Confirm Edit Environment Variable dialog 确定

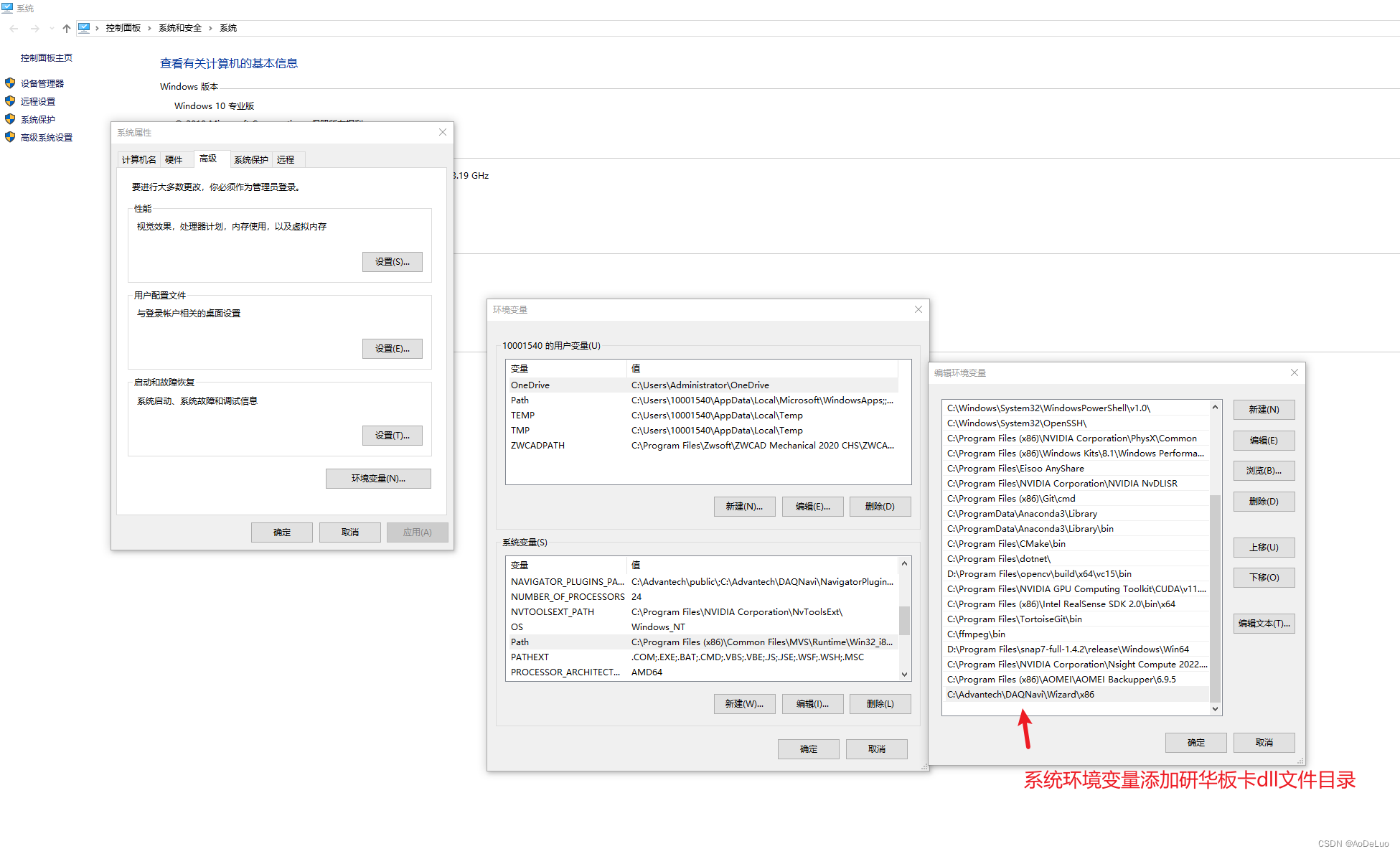[x=1196, y=743]
